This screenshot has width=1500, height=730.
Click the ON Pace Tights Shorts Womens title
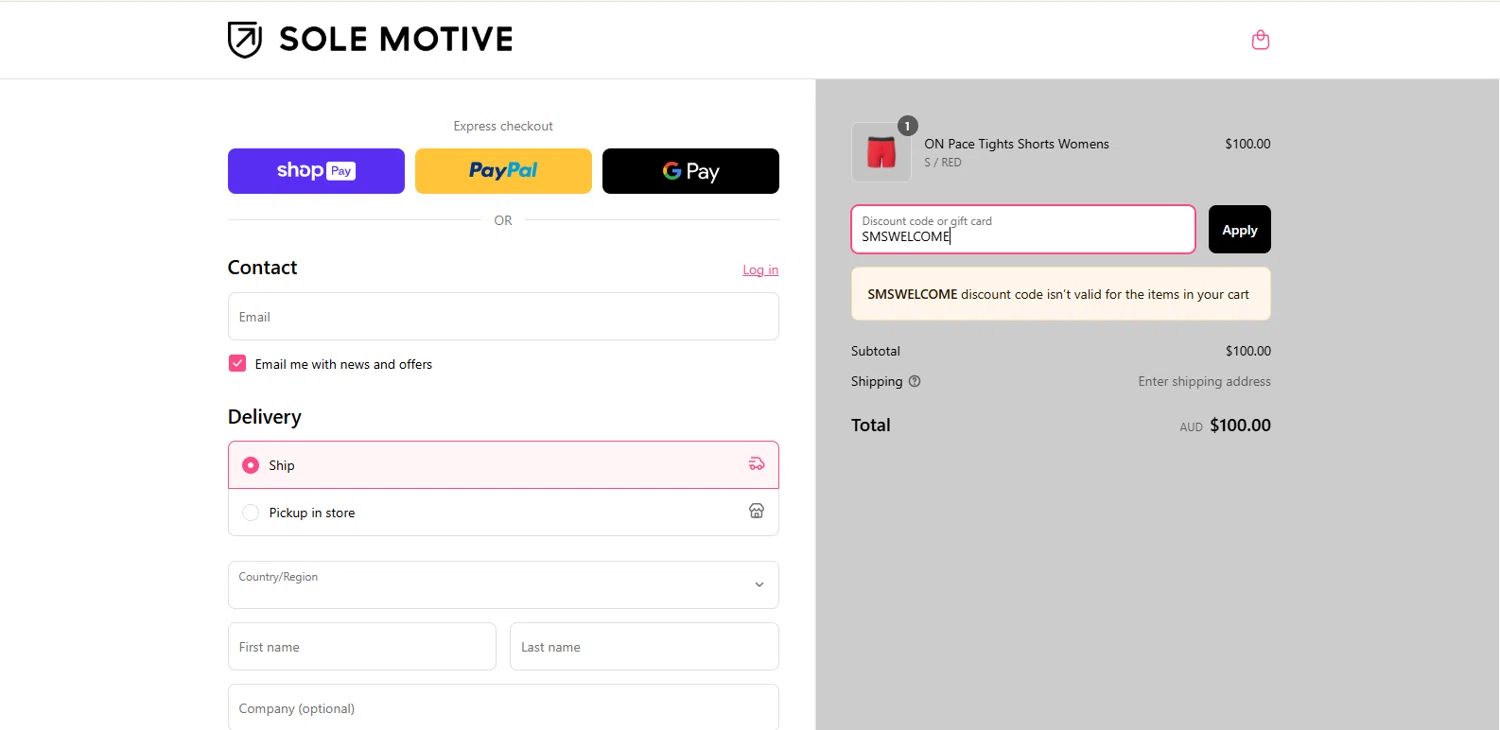1016,144
